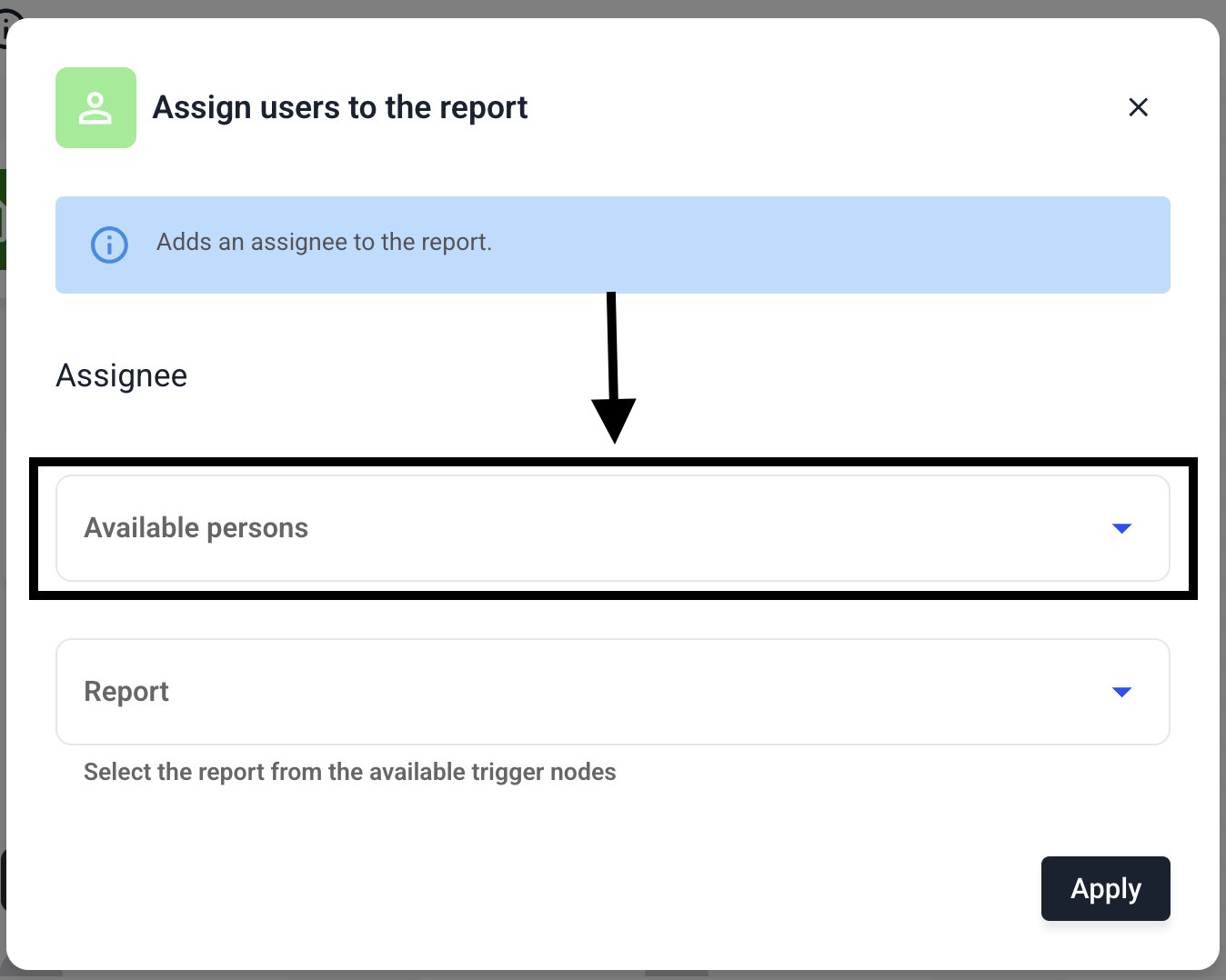
Task: Open the Available persons select field
Action: [613, 528]
